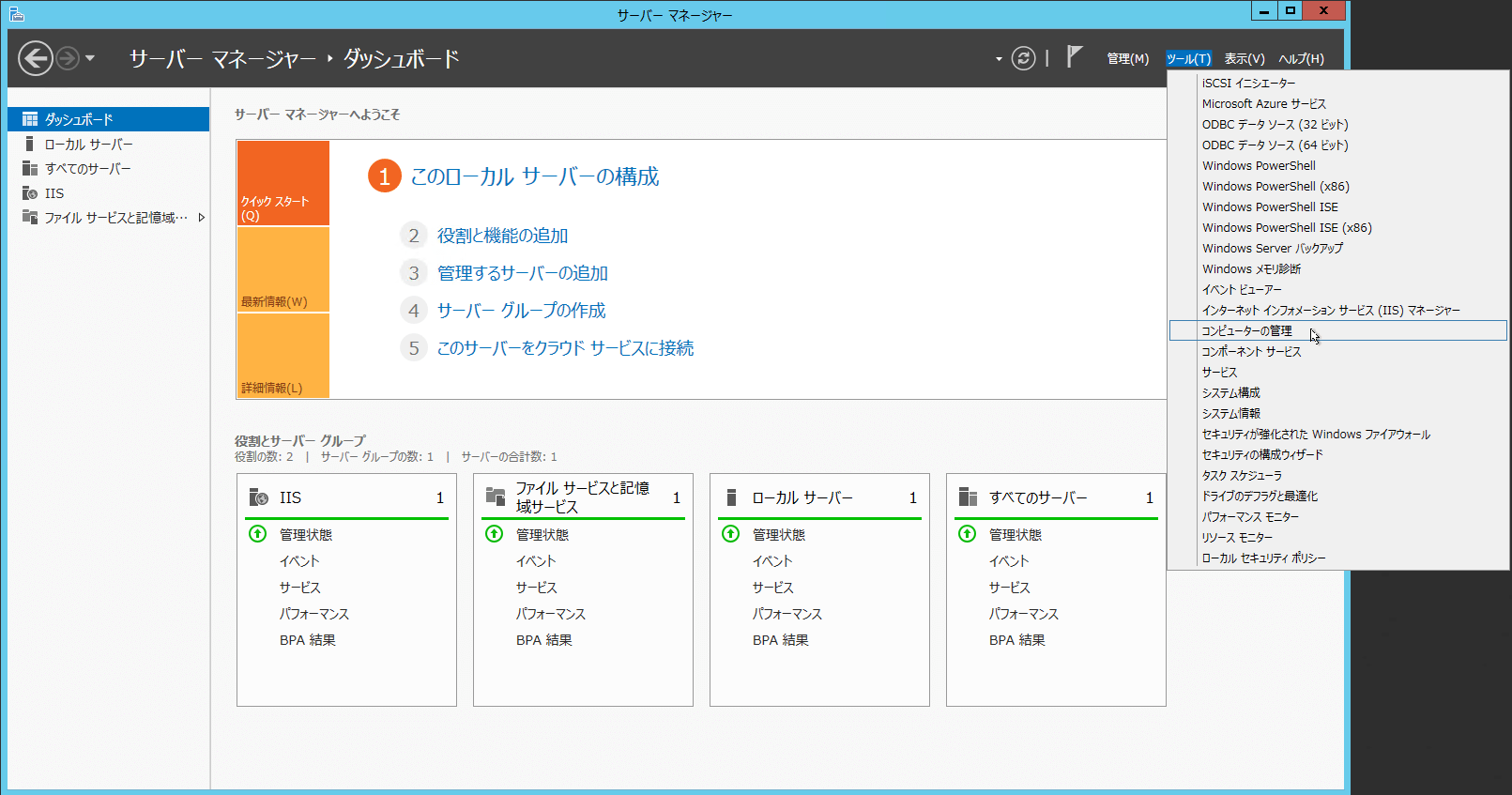This screenshot has height=795, width=1512.
Task: Click このローカル サーバーの構成 link
Action: click(535, 176)
